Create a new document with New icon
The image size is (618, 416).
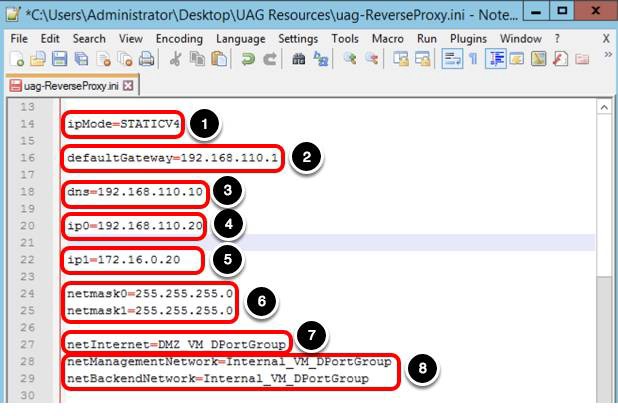[17, 59]
